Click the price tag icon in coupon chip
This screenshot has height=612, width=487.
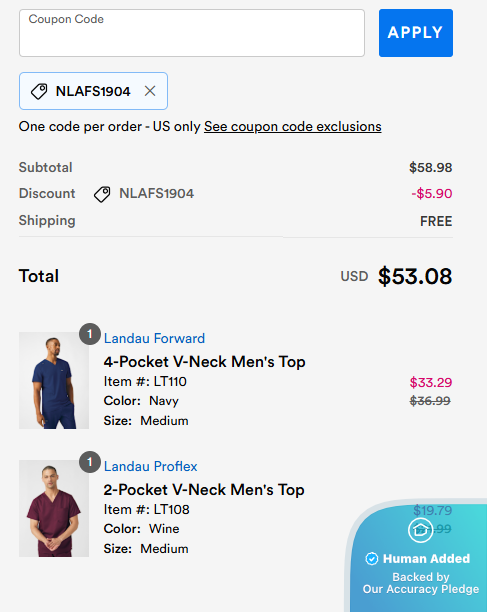pos(39,91)
